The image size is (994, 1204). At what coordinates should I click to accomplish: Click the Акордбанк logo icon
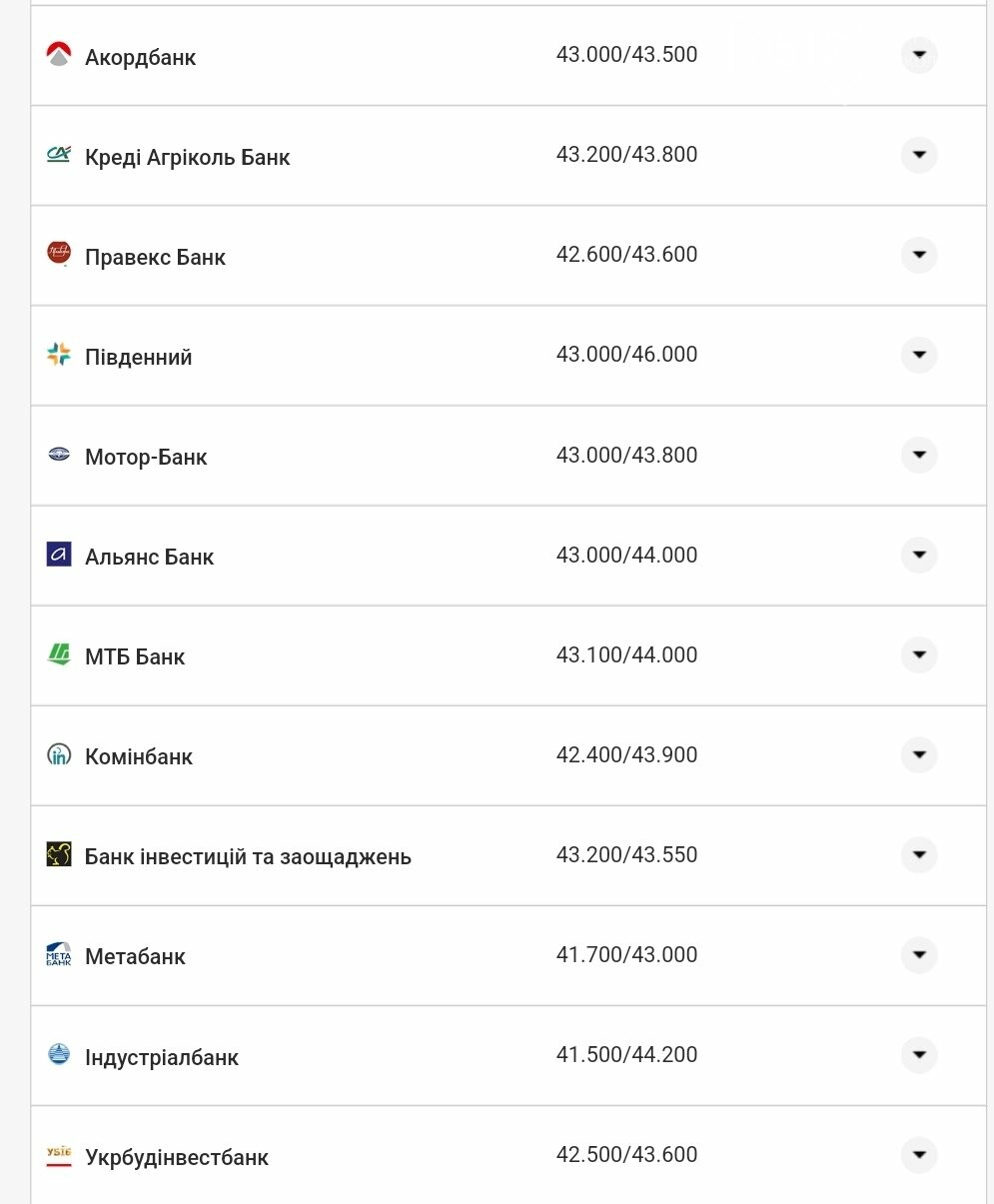[59, 55]
